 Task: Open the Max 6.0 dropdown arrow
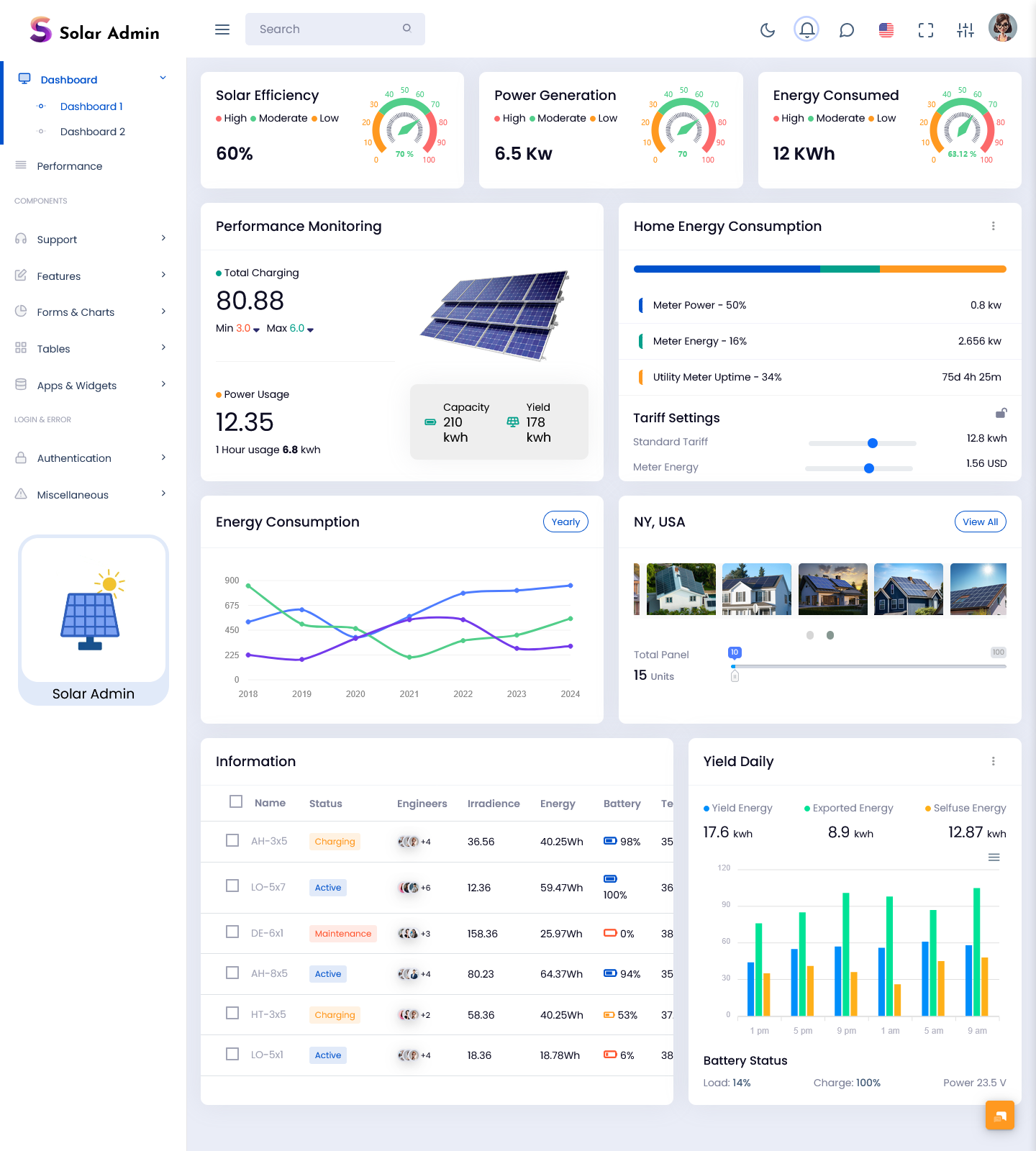click(x=311, y=329)
